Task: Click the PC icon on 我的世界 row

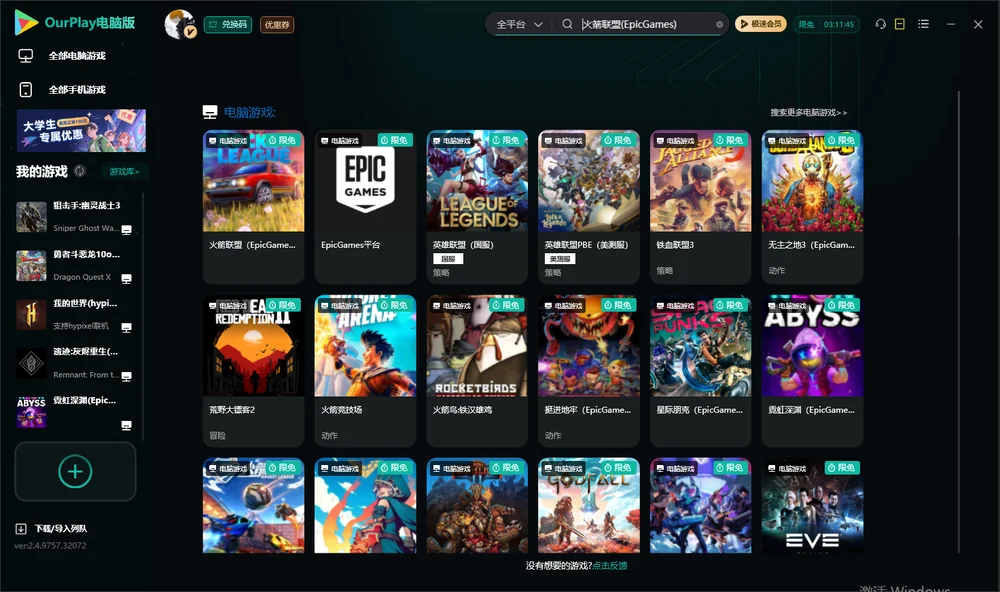Action: (126, 327)
